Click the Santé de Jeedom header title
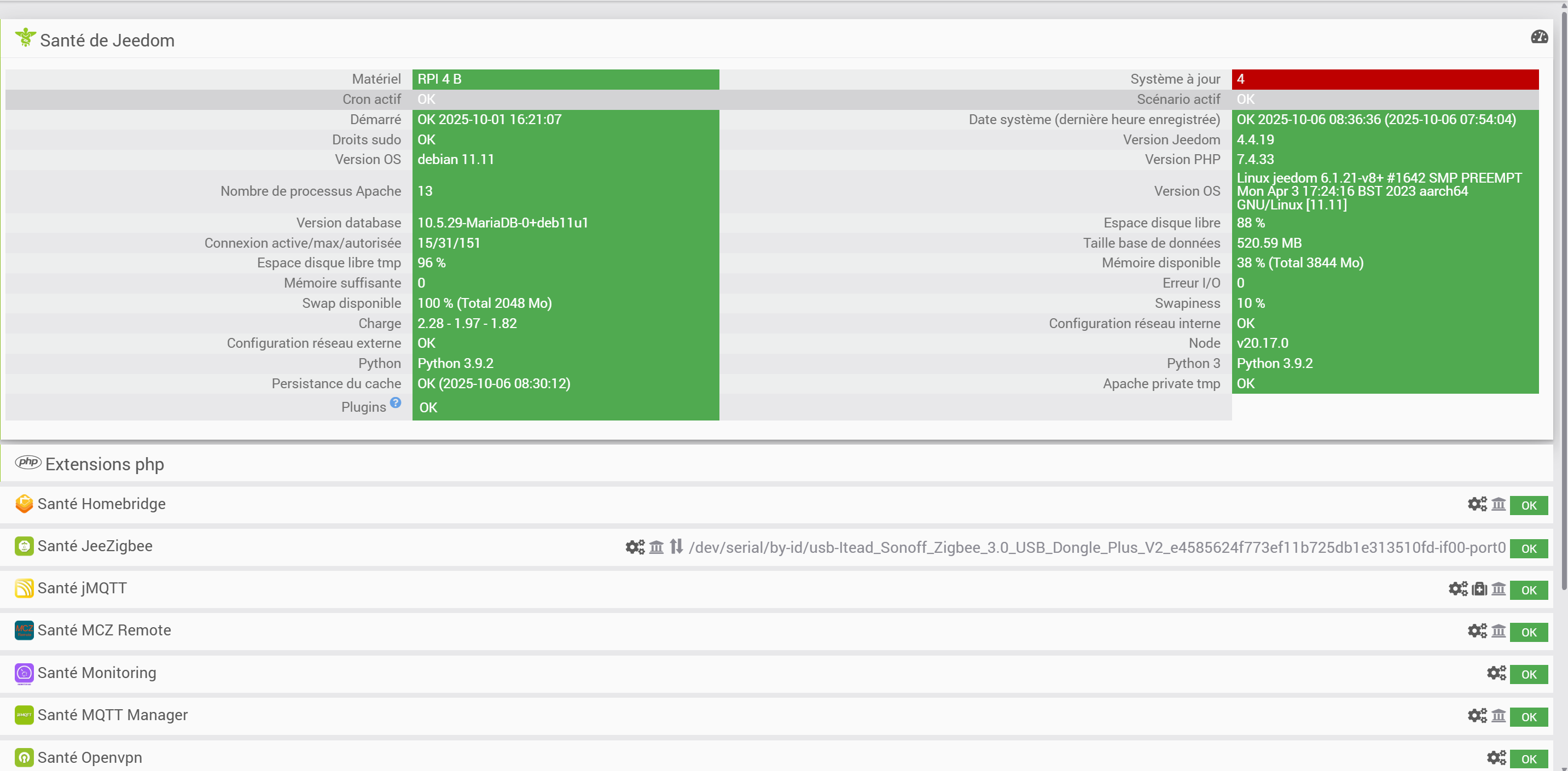The width and height of the screenshot is (1568, 771). (107, 40)
